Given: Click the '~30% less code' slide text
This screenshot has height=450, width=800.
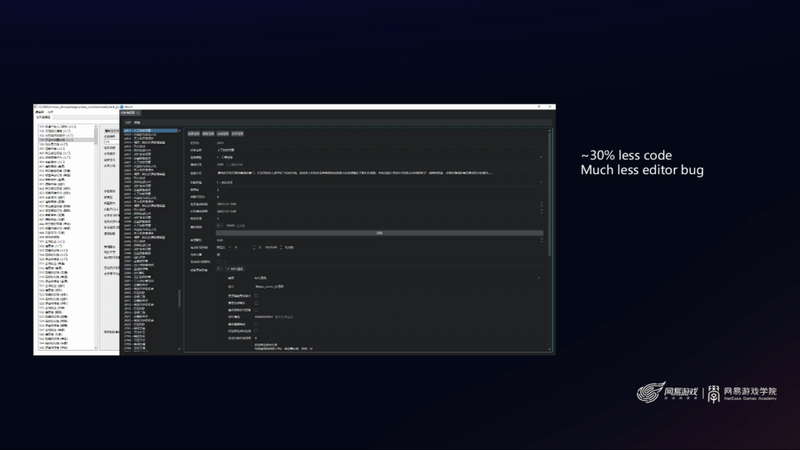Looking at the screenshot, I should pyautogui.click(x=626, y=155).
